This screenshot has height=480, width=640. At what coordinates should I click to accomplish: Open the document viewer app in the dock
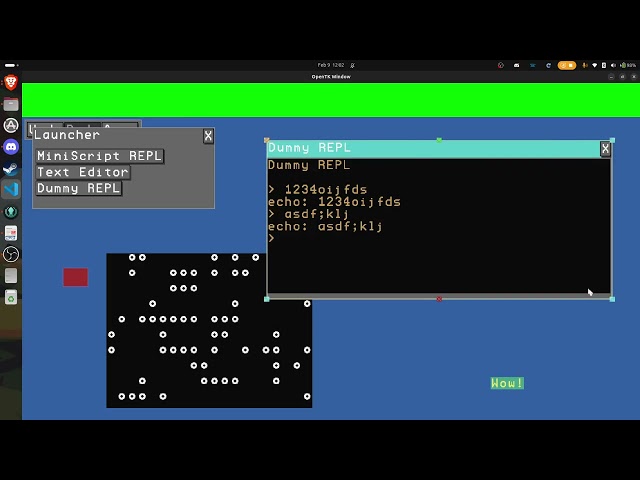coord(11,233)
